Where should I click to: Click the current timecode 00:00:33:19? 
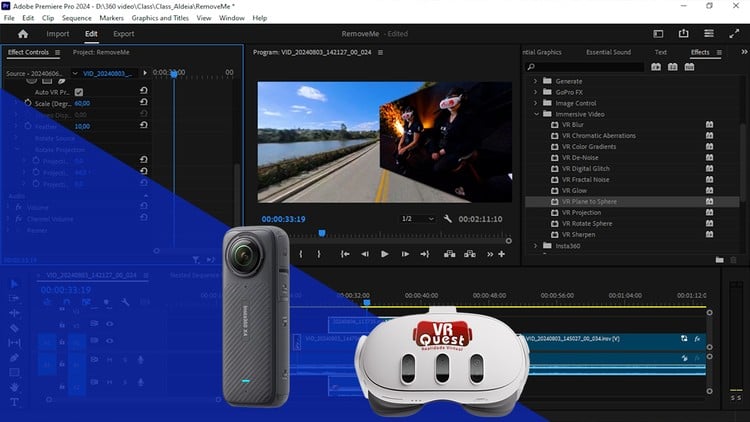click(x=283, y=219)
